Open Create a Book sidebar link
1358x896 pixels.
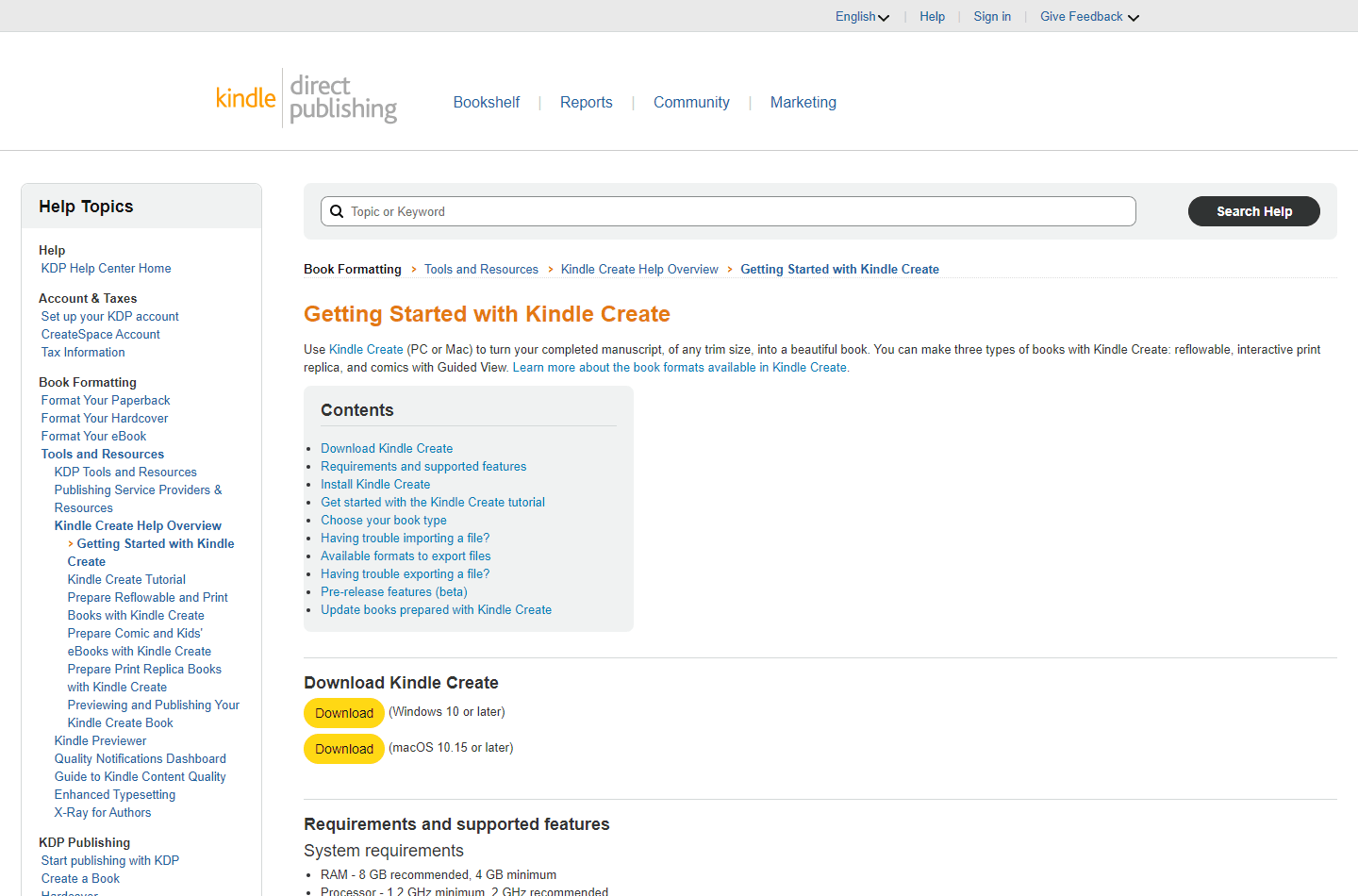pyautogui.click(x=80, y=878)
